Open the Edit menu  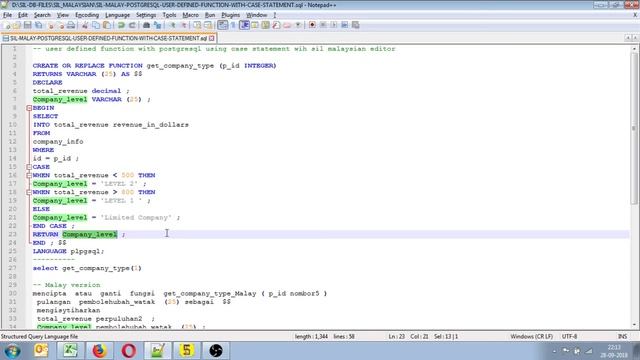22,15
